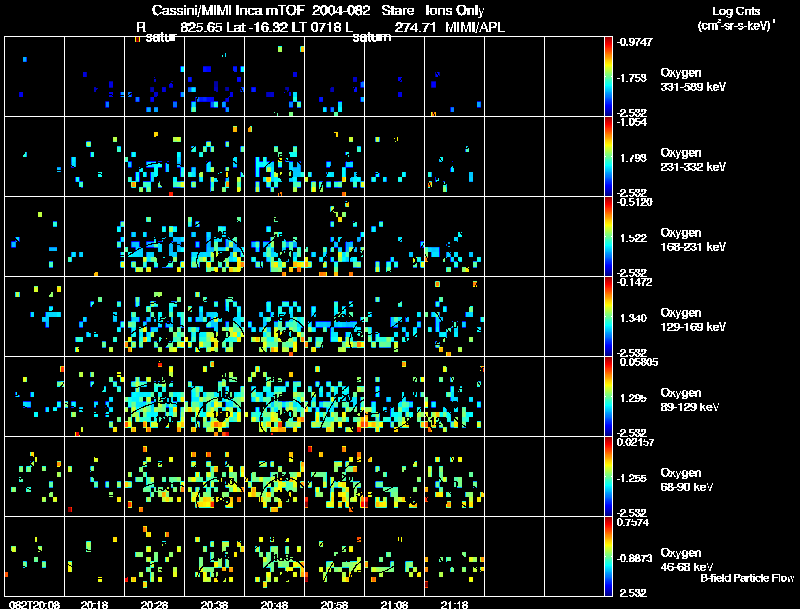
Task: Click the color bar beside Oxygen 129-169 keV
Action: [x=608, y=316]
